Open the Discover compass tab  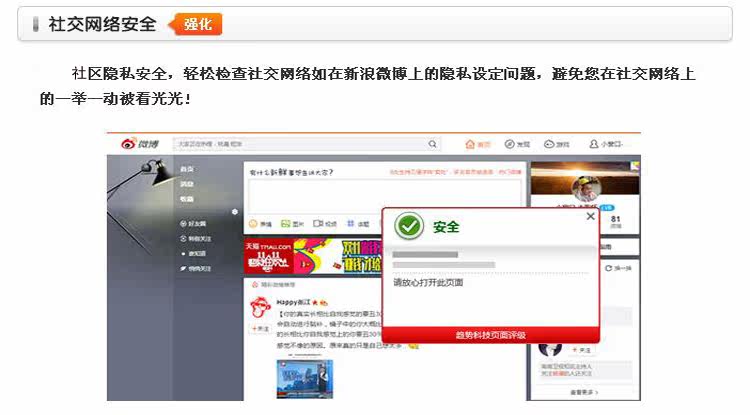[x=517, y=144]
